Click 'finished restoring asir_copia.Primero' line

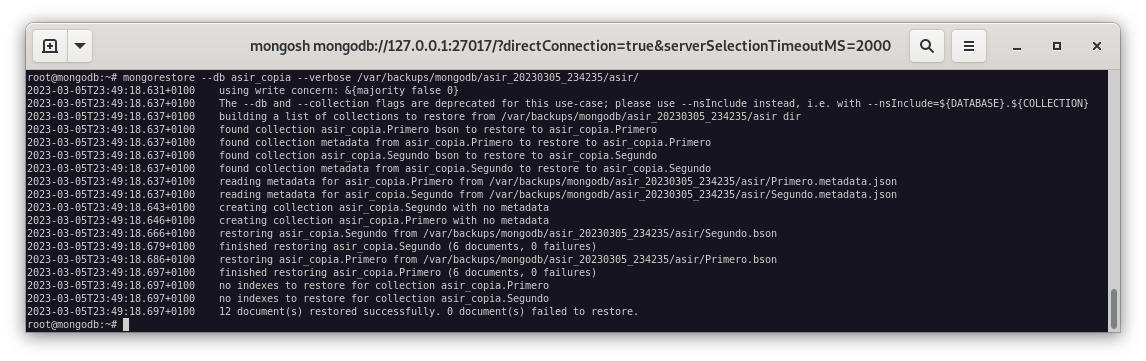[311, 273]
